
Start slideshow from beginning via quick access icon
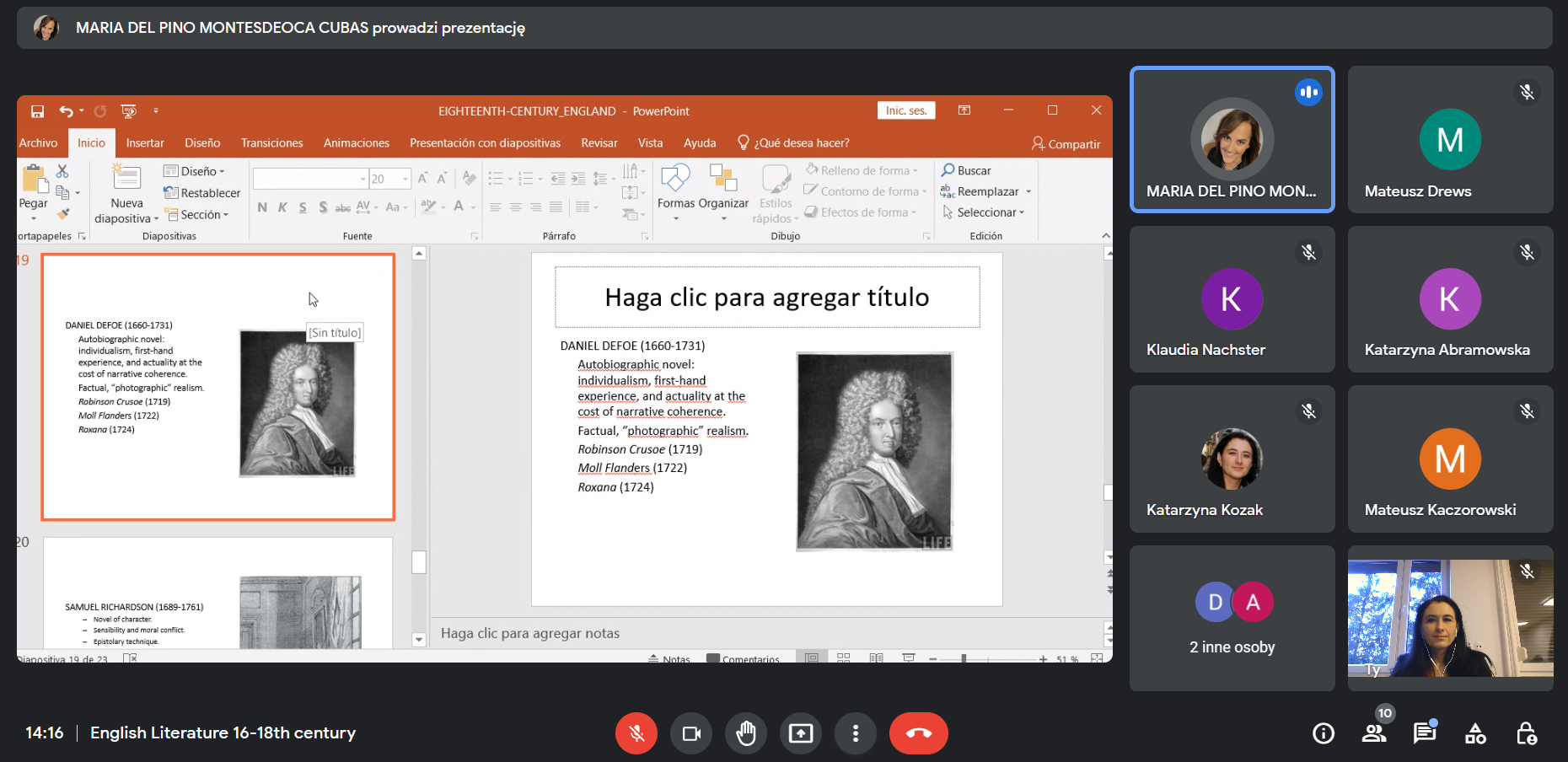tap(128, 111)
